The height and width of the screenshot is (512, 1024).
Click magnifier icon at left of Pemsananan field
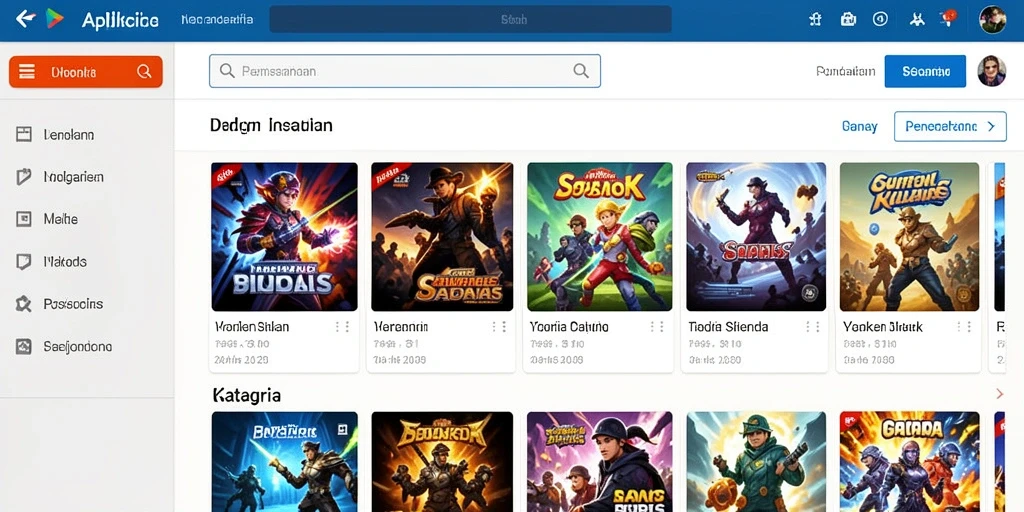tap(227, 71)
